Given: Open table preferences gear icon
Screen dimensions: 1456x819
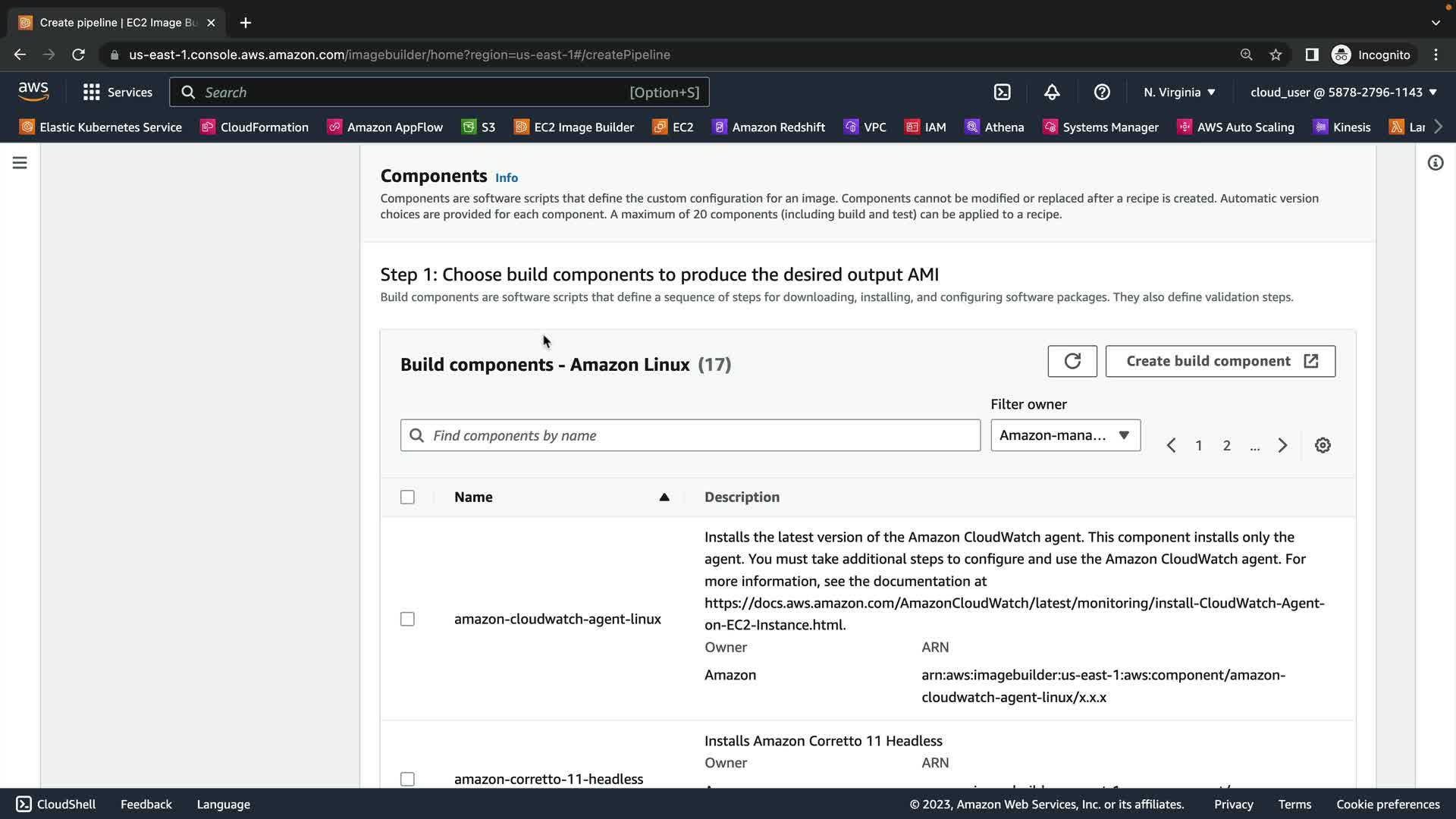Looking at the screenshot, I should click(1323, 446).
